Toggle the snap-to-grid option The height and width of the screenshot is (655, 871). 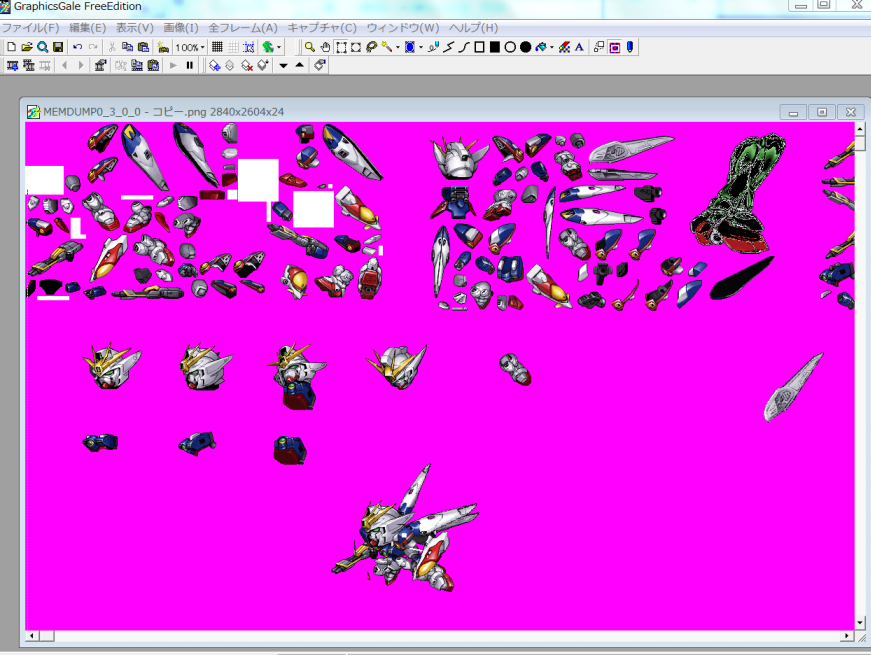pyautogui.click(x=249, y=47)
